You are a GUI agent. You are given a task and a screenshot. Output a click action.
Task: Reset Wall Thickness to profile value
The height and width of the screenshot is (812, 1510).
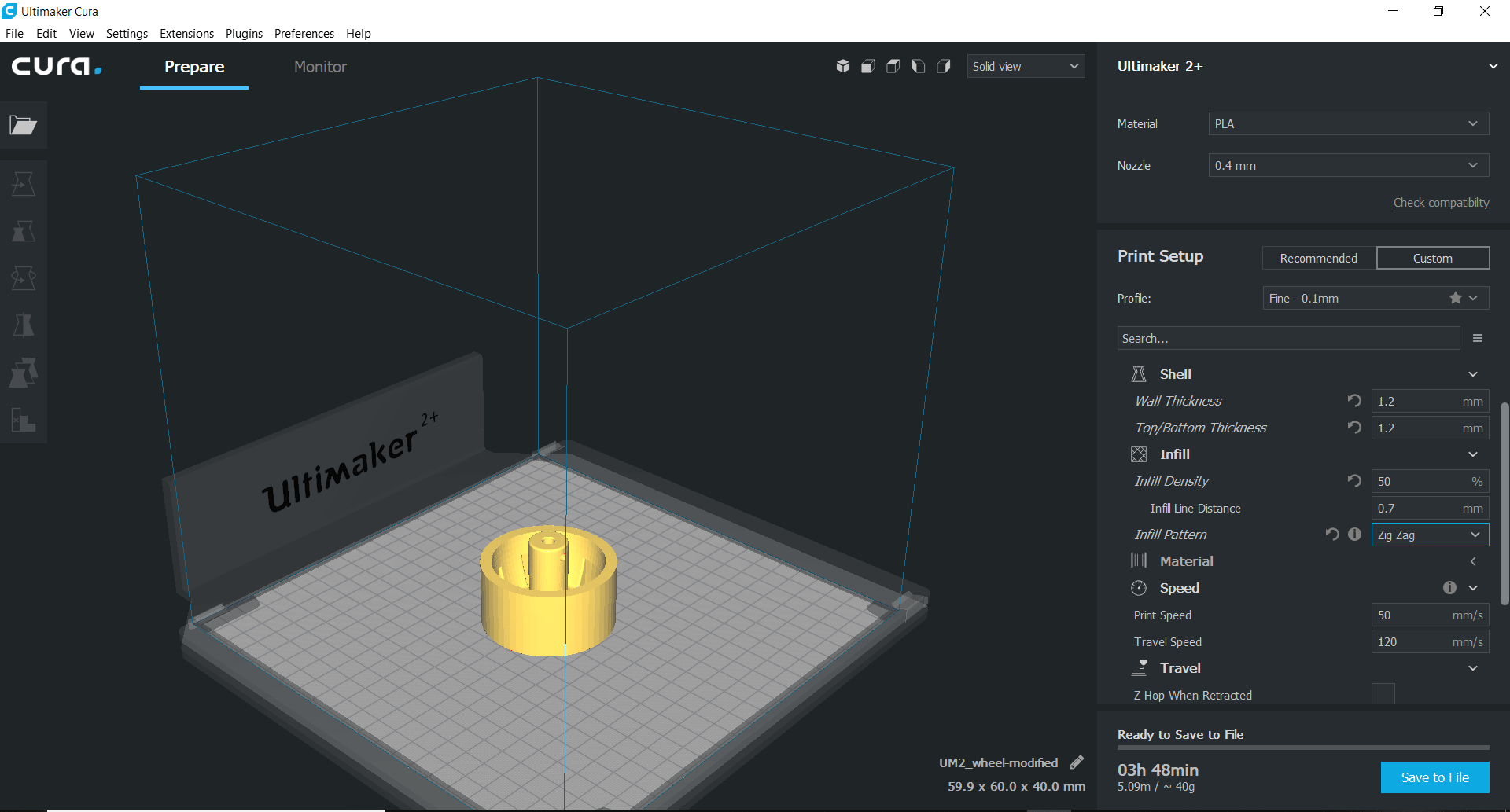(1354, 401)
